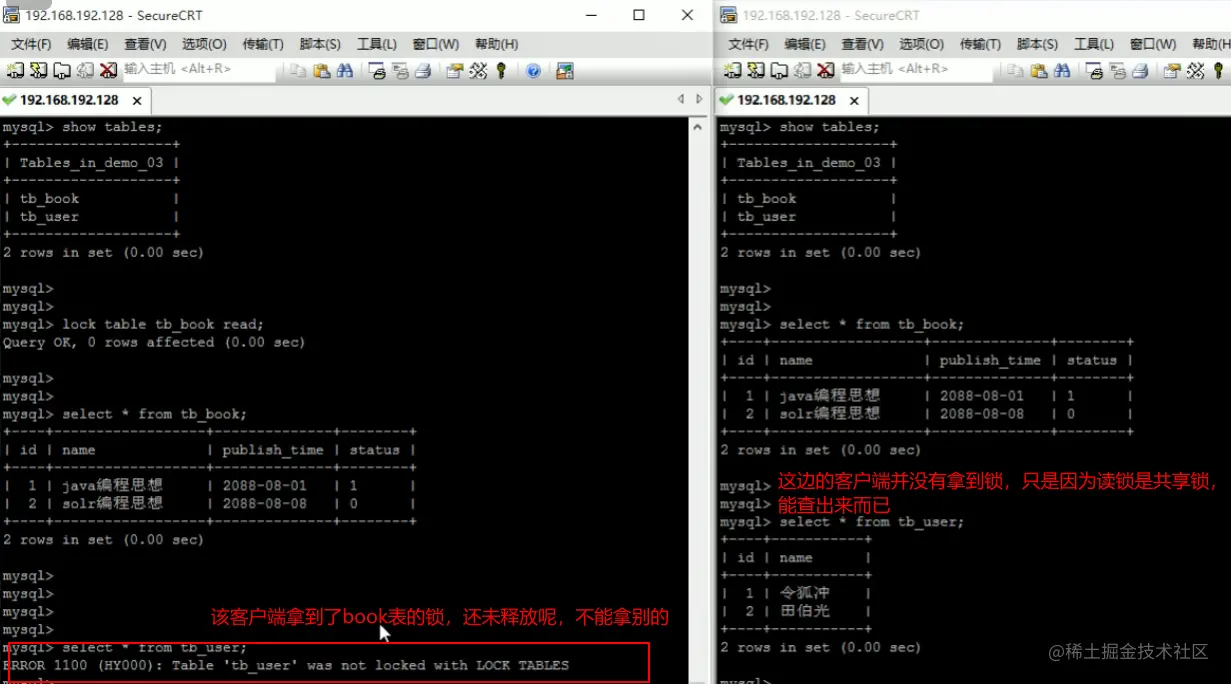Click Reconnect icon in right window toolbar

point(802,70)
